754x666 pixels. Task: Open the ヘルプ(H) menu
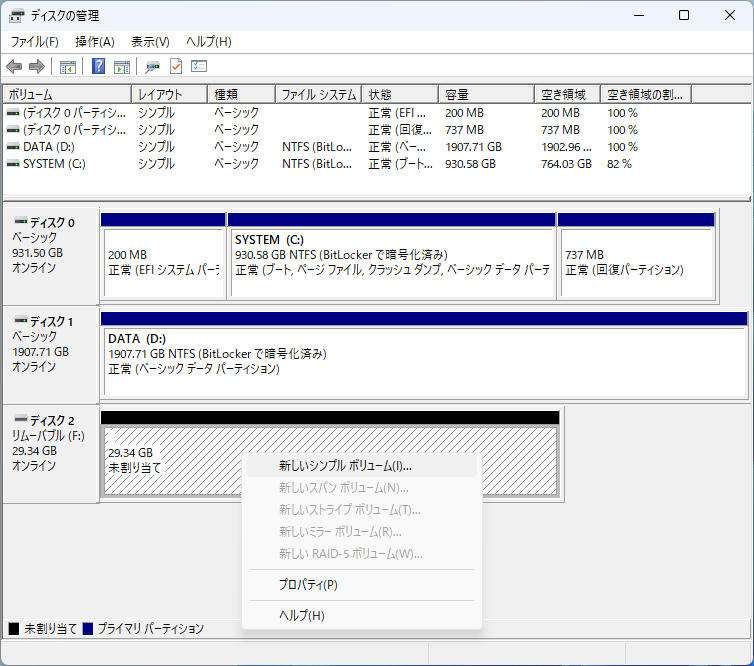(208, 42)
